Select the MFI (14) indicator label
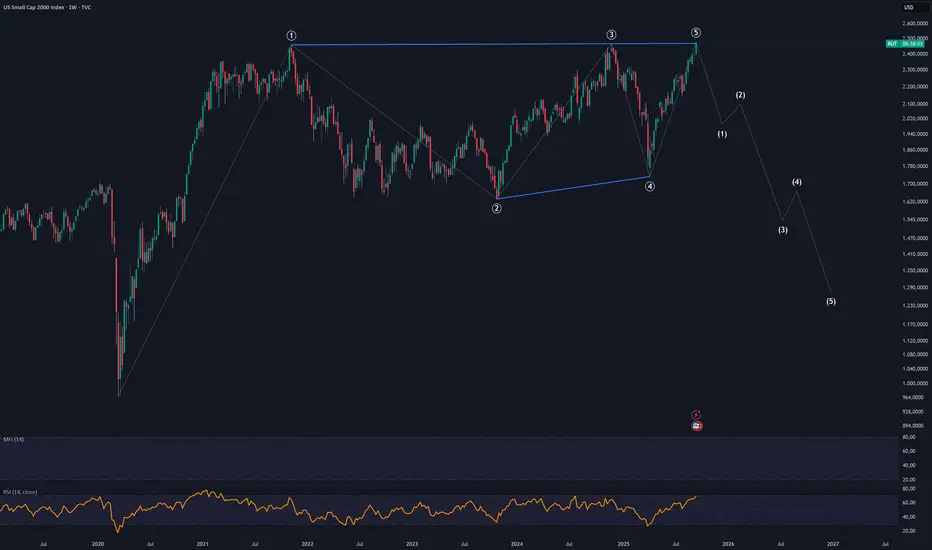 click(14, 439)
